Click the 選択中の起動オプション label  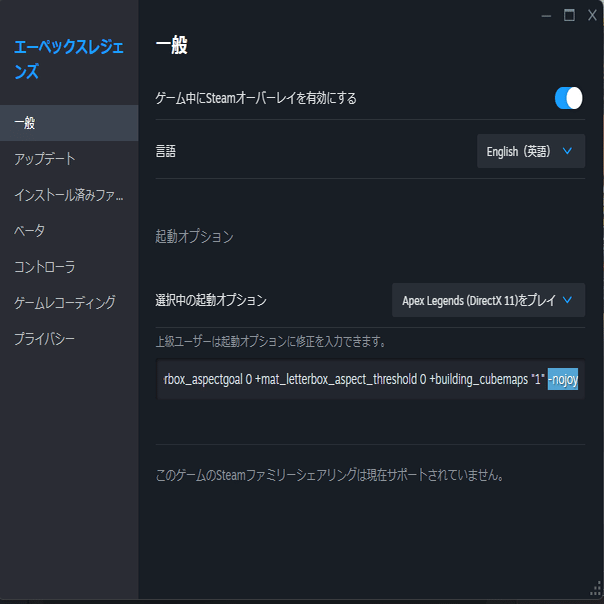tap(211, 300)
